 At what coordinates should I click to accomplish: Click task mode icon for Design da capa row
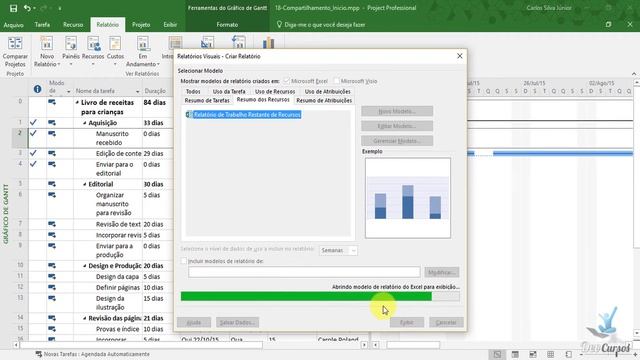(x=52, y=276)
